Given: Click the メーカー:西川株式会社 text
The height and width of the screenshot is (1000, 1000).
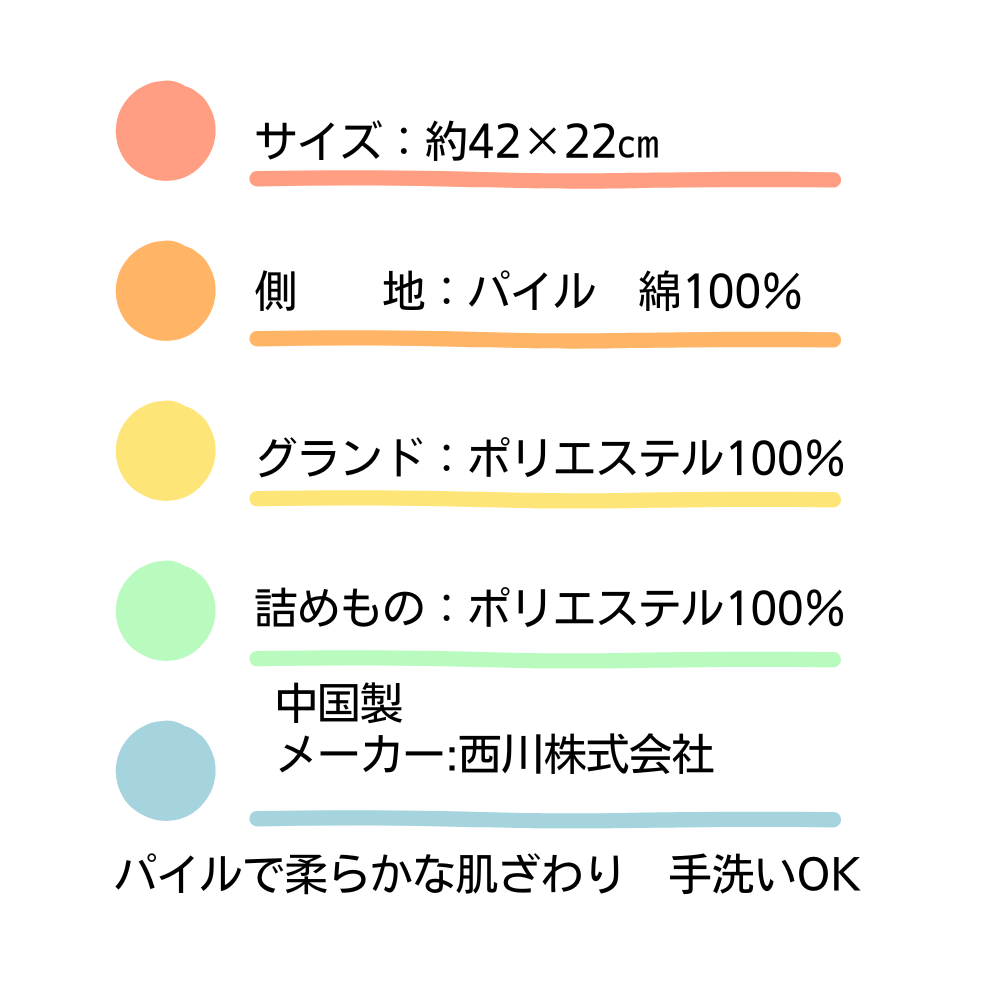Looking at the screenshot, I should [496, 755].
